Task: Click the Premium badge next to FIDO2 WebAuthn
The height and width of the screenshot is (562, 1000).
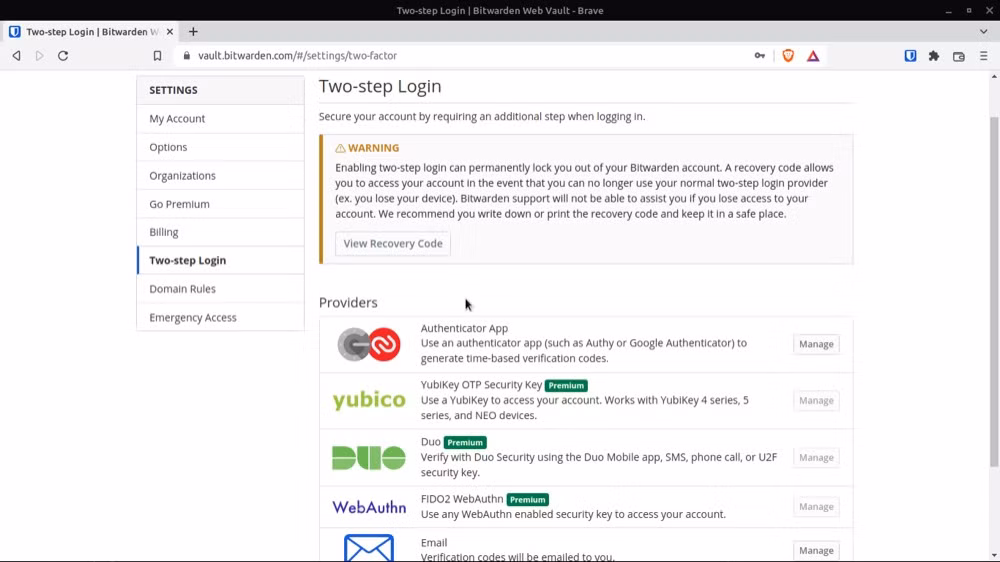Action: coord(527,499)
